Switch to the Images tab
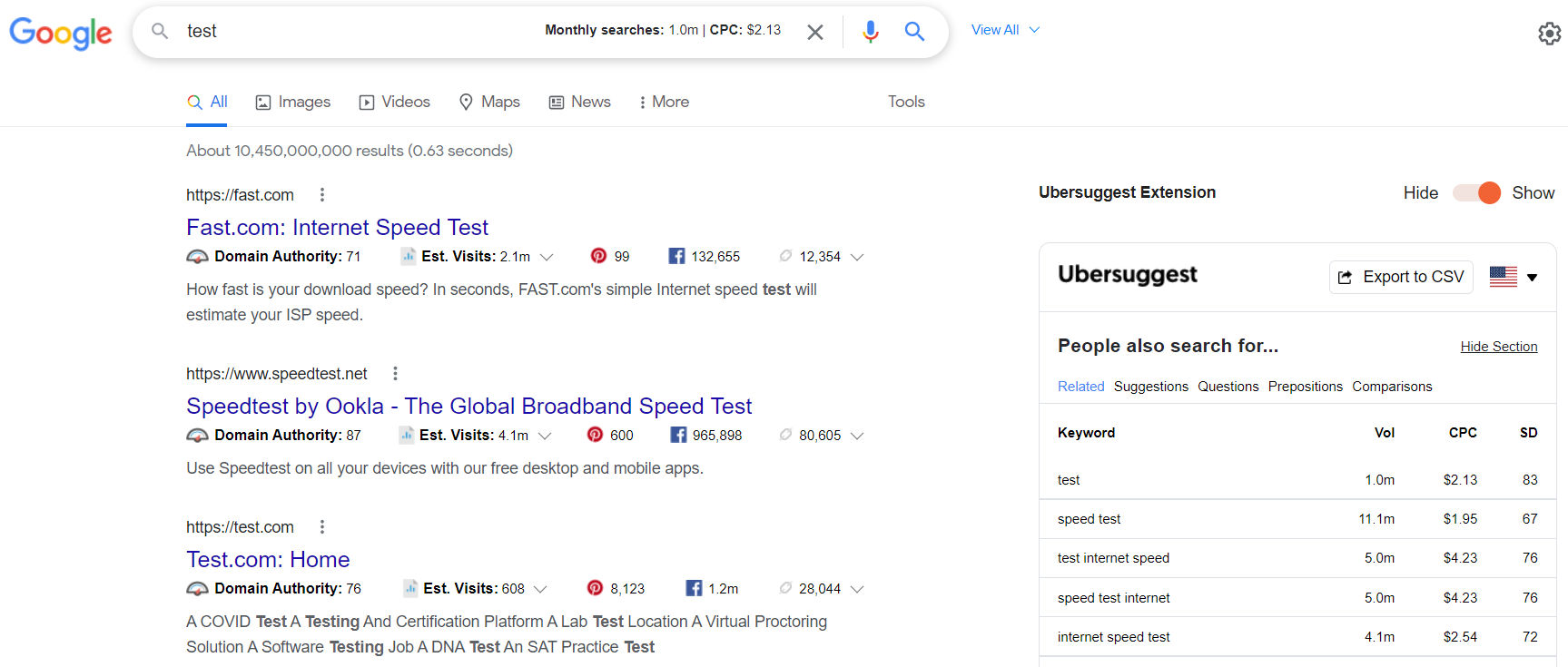 (x=292, y=102)
